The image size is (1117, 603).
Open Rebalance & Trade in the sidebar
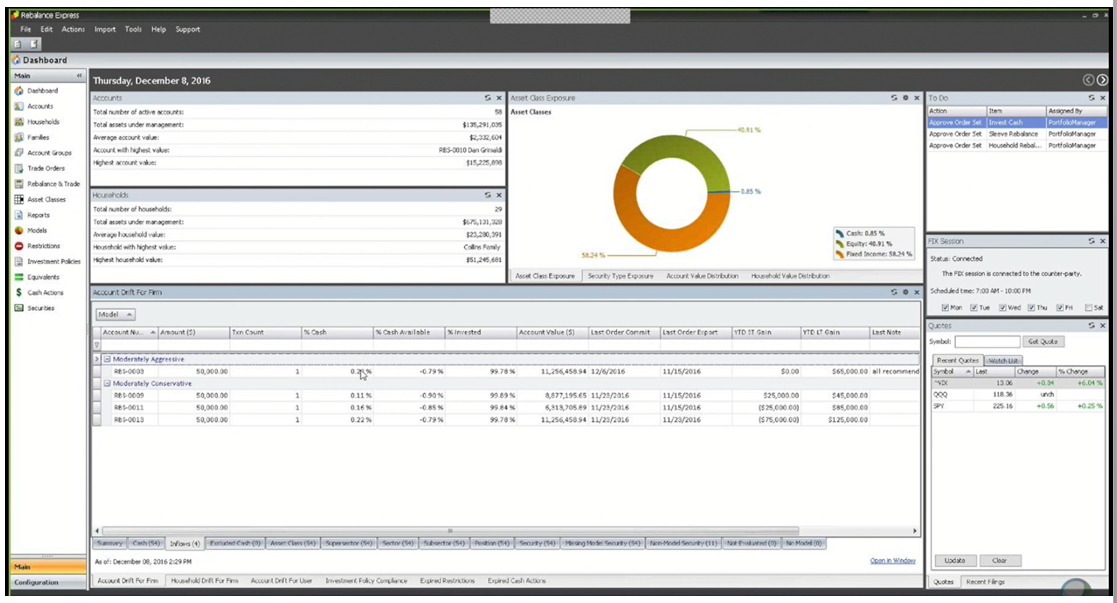pos(53,184)
